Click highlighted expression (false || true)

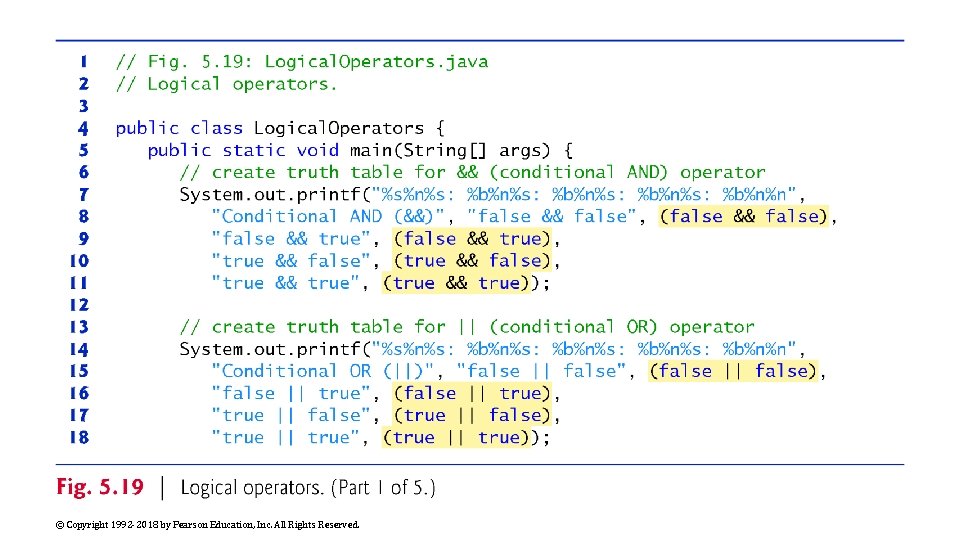[x=472, y=393]
